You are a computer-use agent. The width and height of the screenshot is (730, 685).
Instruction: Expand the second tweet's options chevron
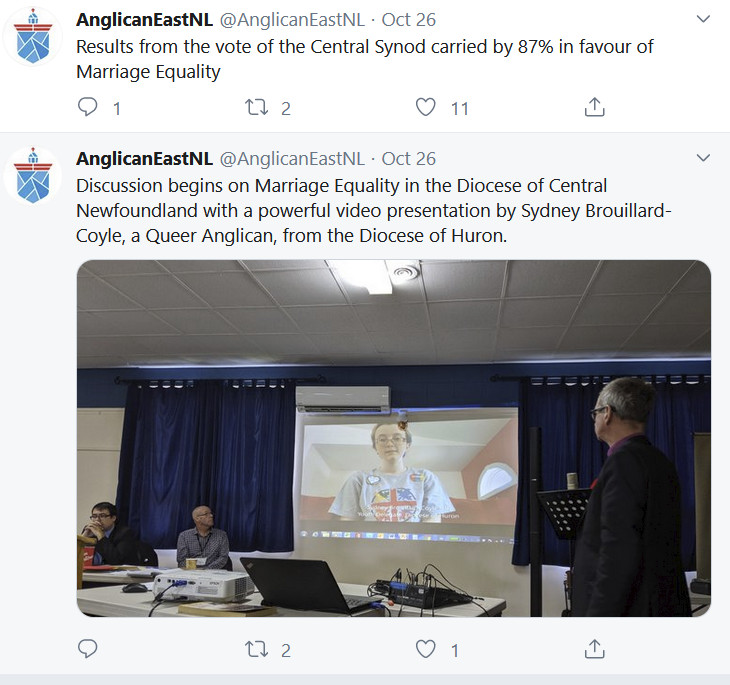click(703, 158)
